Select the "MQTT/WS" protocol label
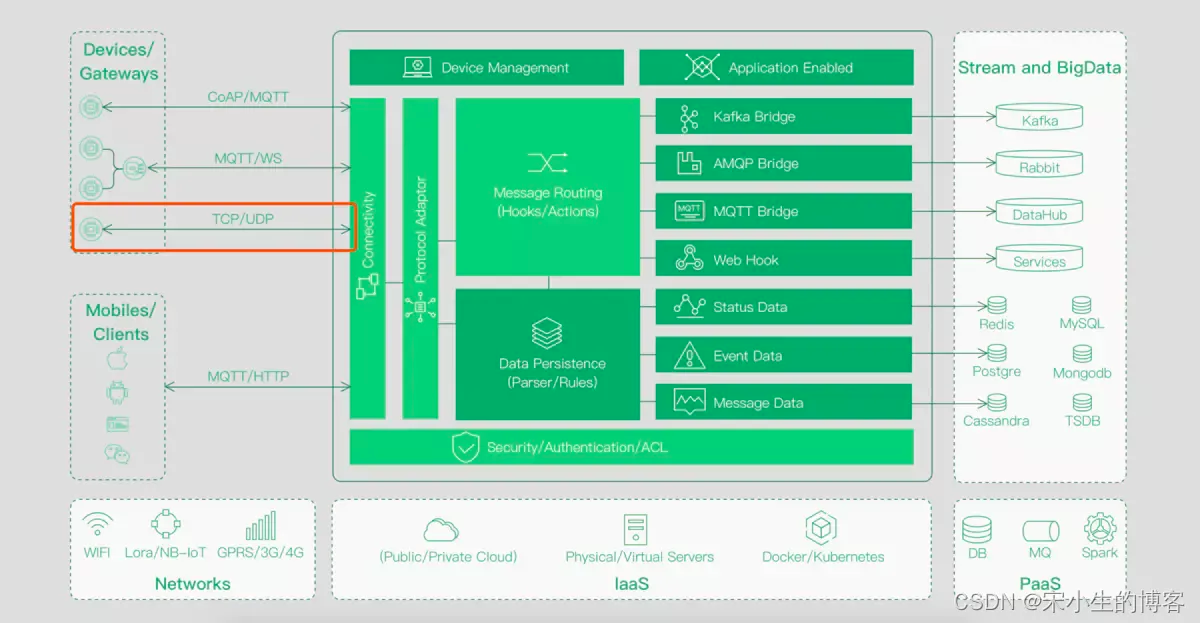 coord(248,159)
